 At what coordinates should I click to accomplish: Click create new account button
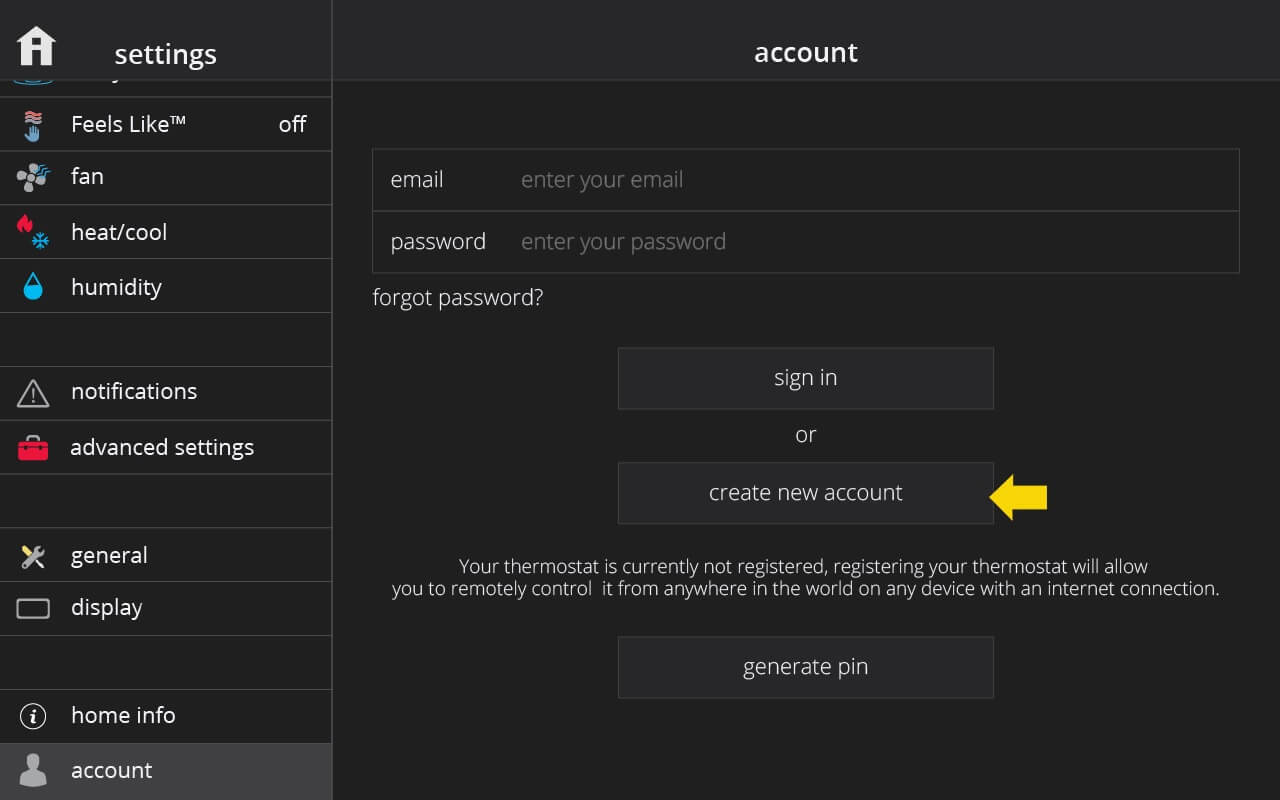(806, 493)
